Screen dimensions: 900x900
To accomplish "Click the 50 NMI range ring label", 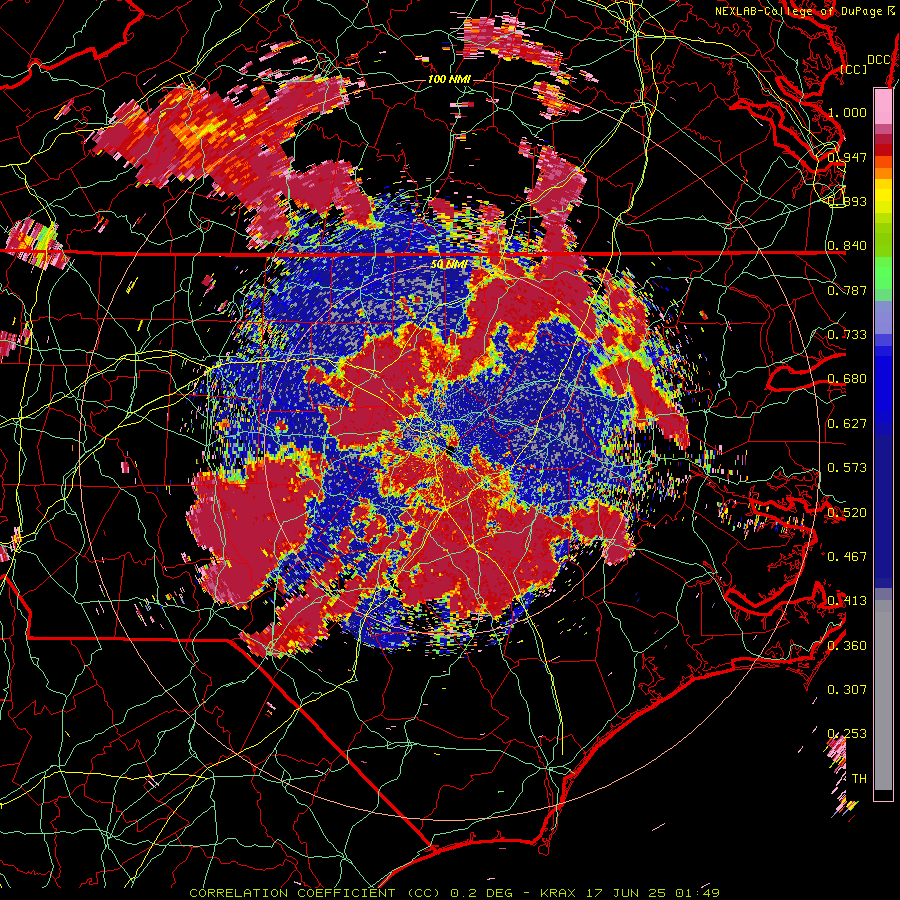I will [x=449, y=265].
